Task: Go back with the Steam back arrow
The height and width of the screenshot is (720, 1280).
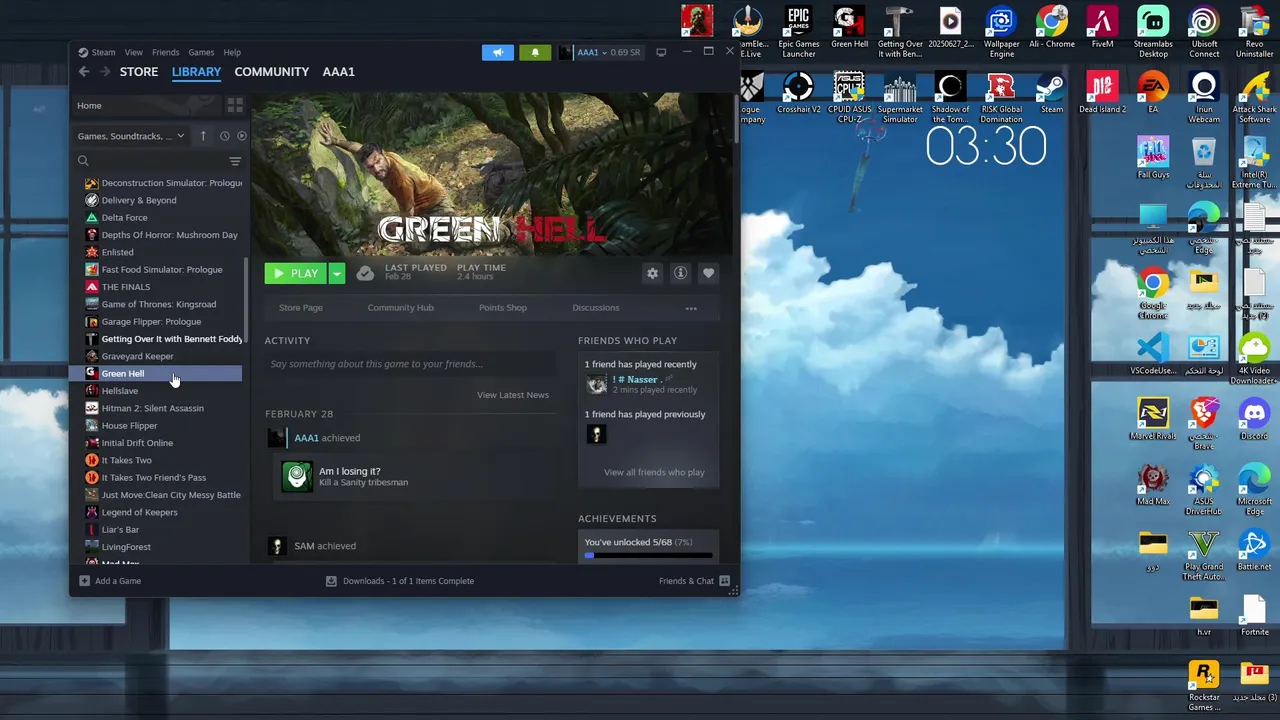Action: (x=84, y=72)
